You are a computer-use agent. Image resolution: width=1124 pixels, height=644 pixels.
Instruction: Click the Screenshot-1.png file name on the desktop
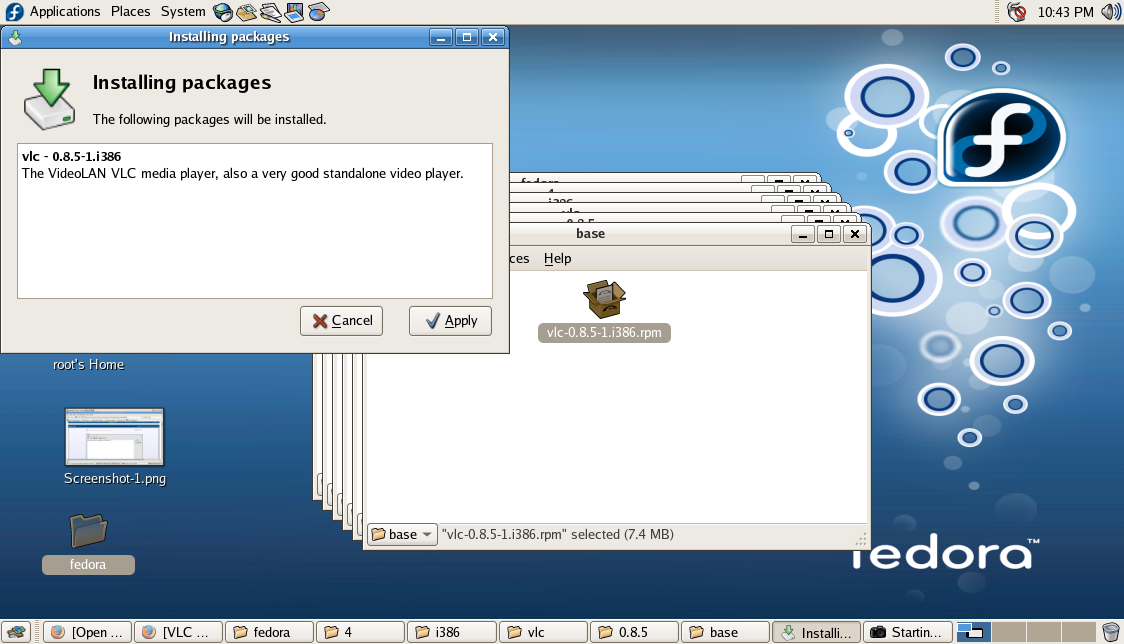click(x=115, y=478)
